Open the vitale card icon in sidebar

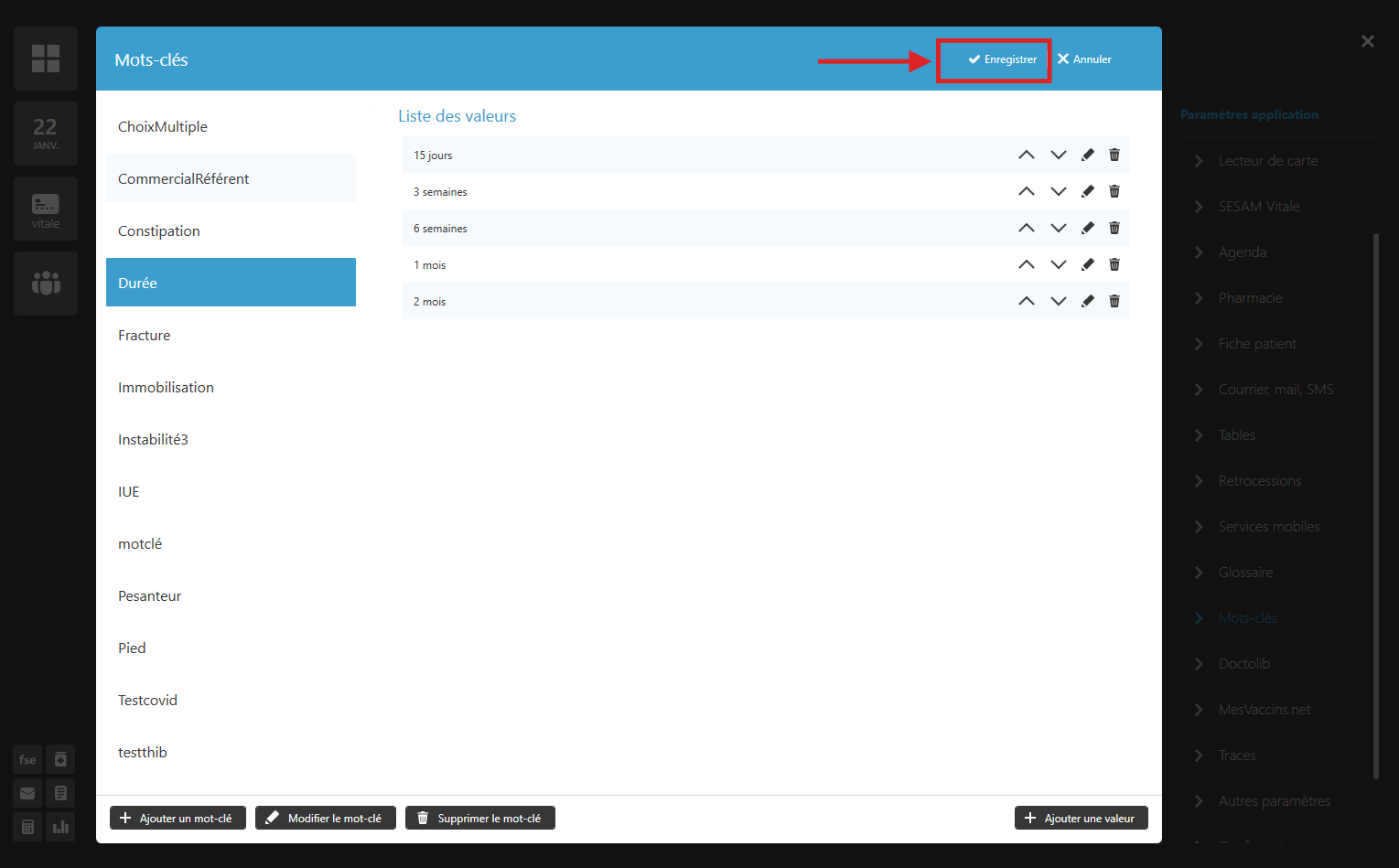click(x=46, y=209)
